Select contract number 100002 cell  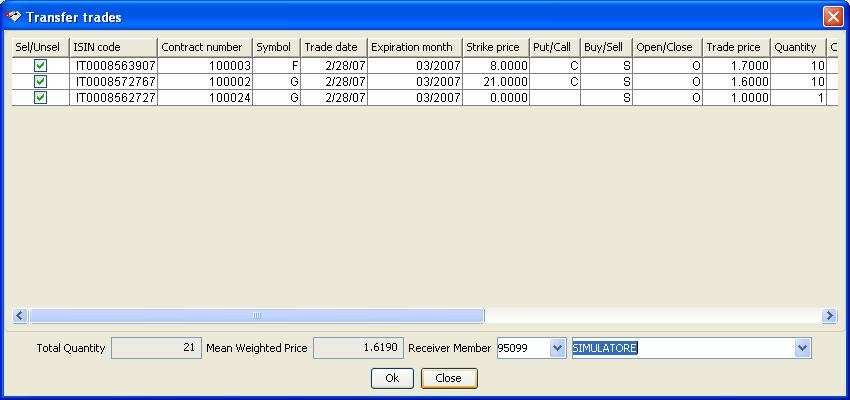pyautogui.click(x=205, y=82)
